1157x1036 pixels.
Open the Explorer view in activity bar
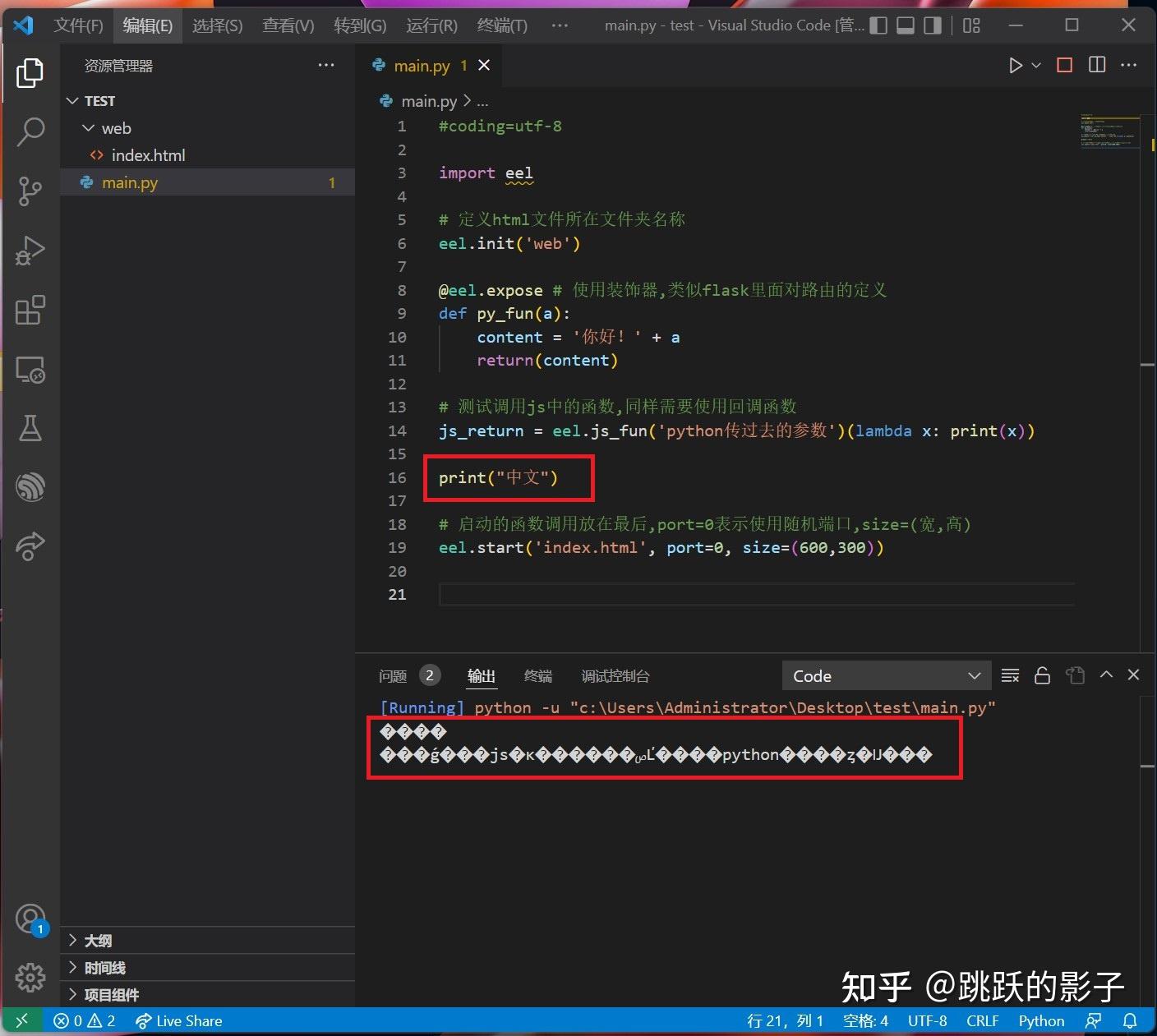30,73
